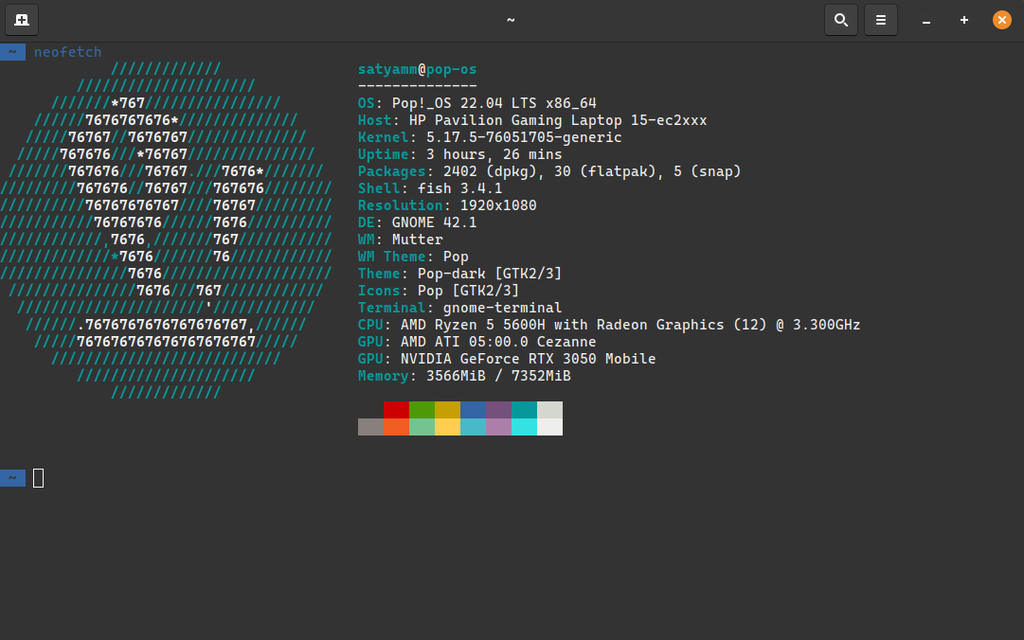Click the Shell fish 3.4.1 line
Screen dimensions: 1024x640
(430, 188)
